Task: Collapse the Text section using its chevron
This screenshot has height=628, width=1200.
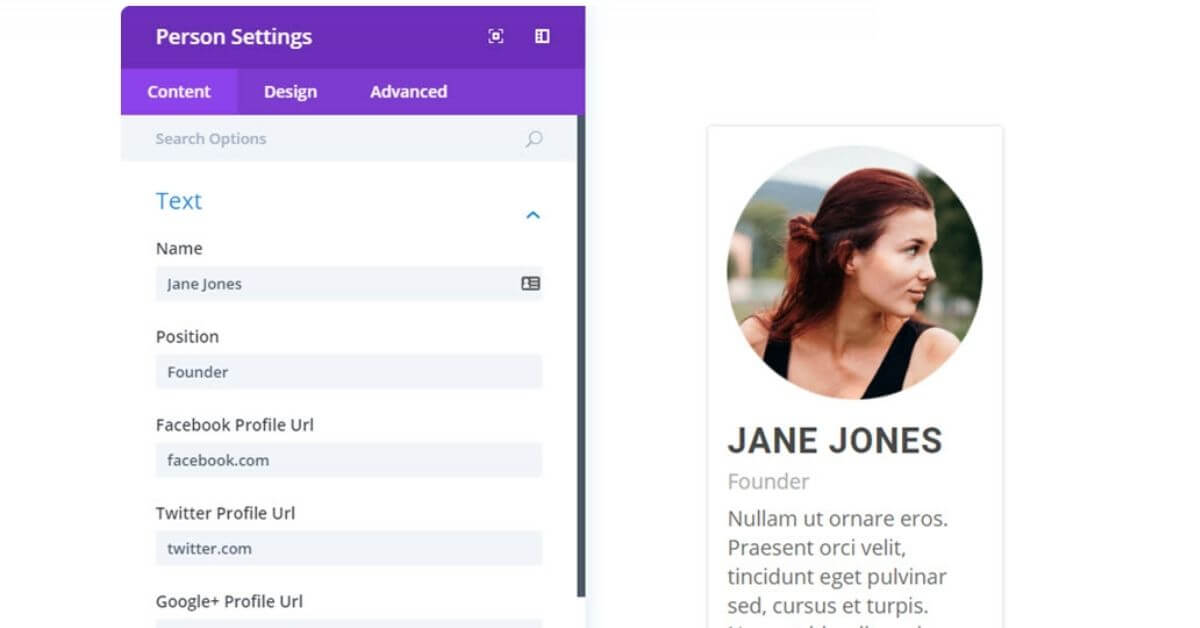Action: coord(533,214)
